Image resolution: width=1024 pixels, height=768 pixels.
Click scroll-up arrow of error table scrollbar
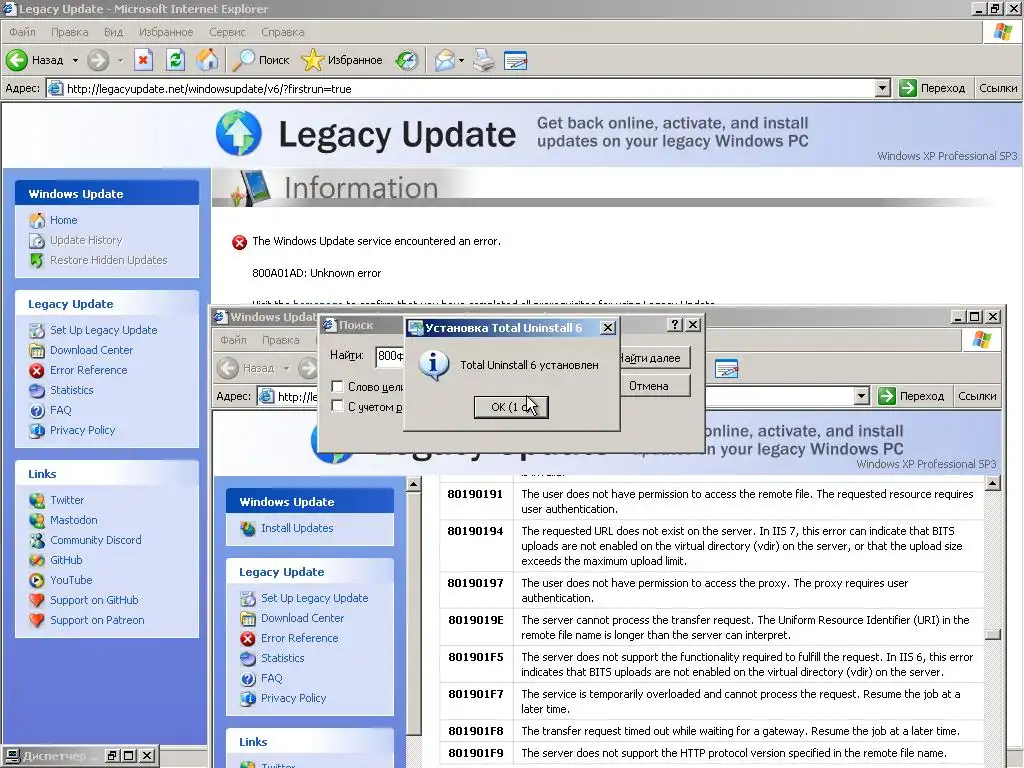coord(993,484)
